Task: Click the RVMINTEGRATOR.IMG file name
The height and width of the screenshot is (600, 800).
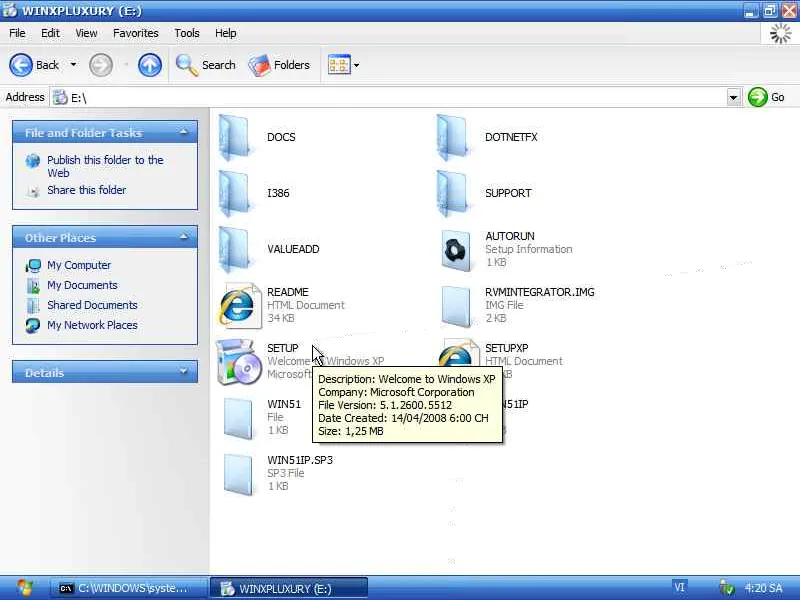Action: tap(540, 292)
